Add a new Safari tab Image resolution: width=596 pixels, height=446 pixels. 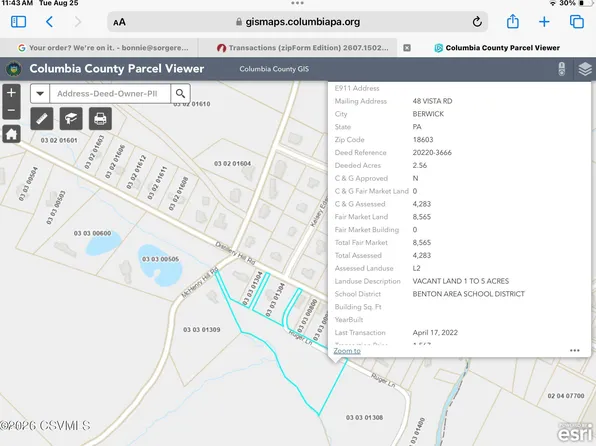tap(544, 22)
